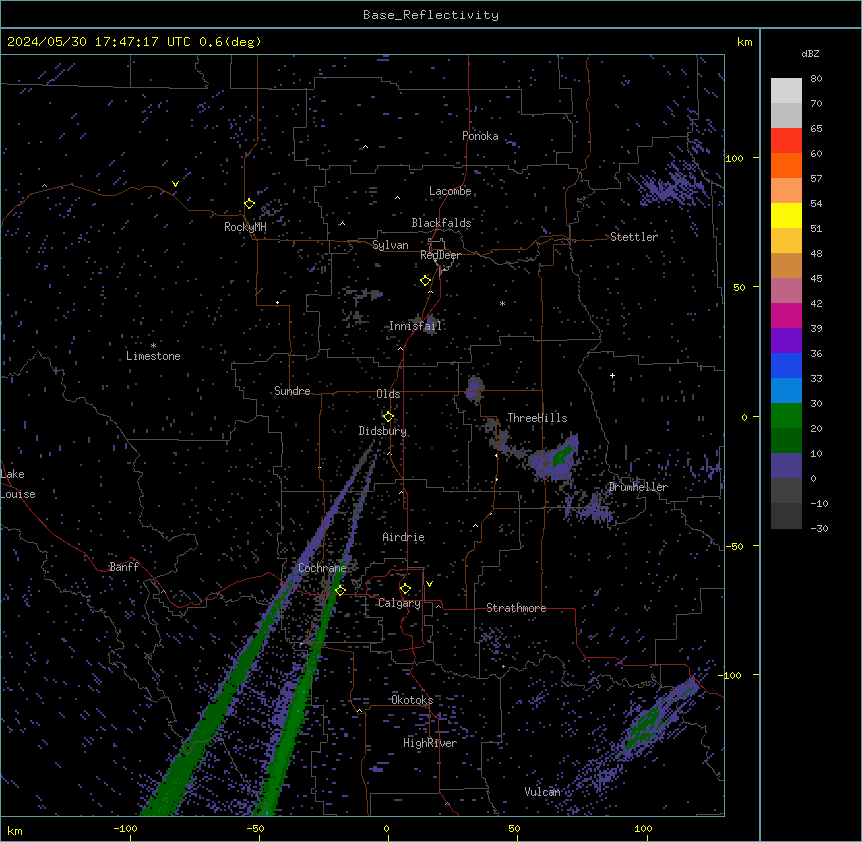Select the Strathmore label
The width and height of the screenshot is (862, 842).
pyautogui.click(x=516, y=608)
